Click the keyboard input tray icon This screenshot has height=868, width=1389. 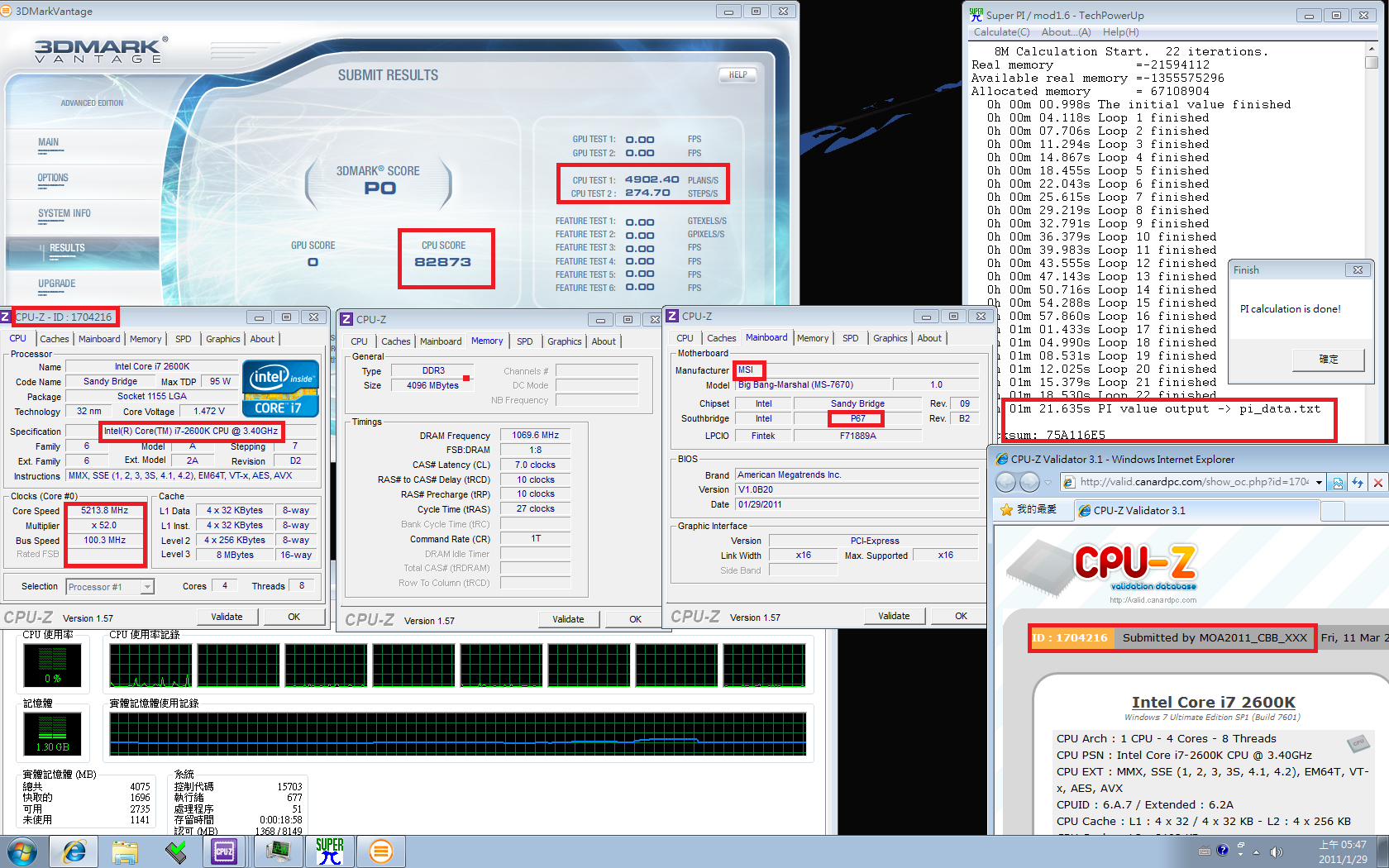(1204, 851)
